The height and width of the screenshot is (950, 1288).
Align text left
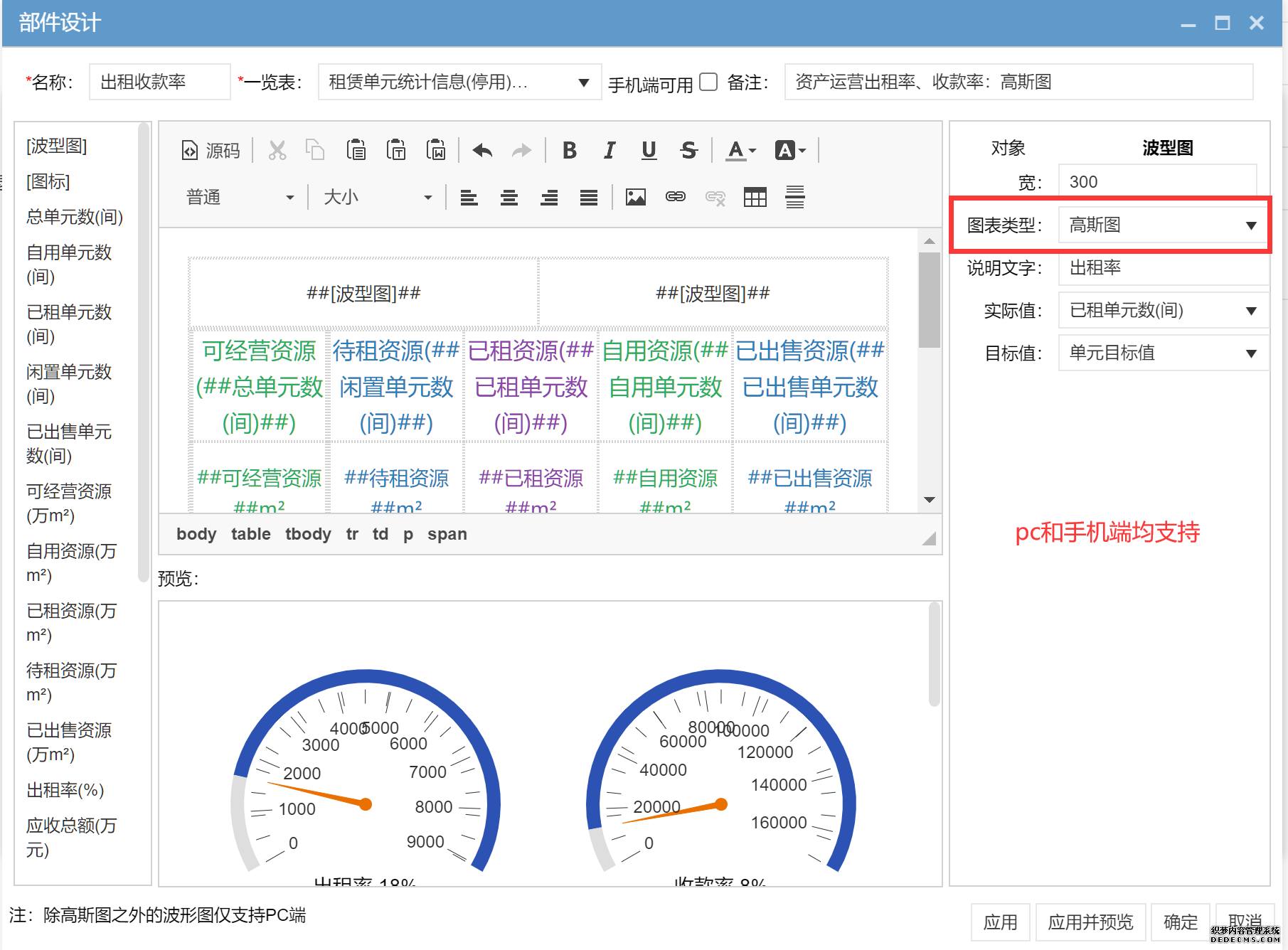pos(469,198)
